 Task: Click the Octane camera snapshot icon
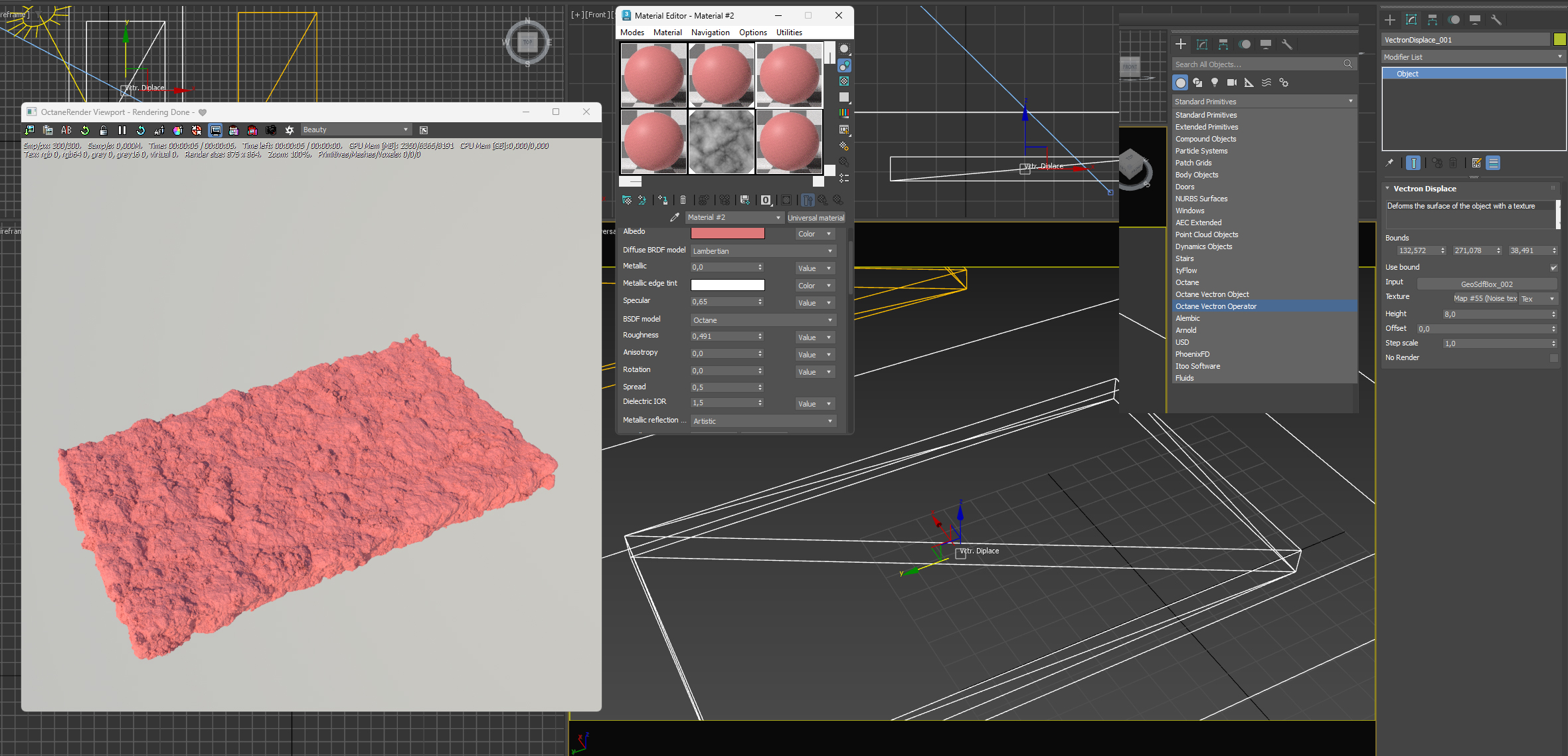[271, 130]
